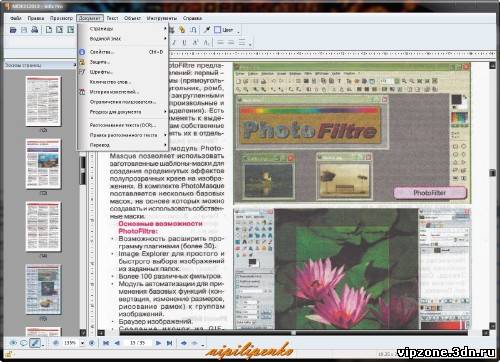Click the Print icon in toolbar
500x362 pixels.
tap(34, 30)
